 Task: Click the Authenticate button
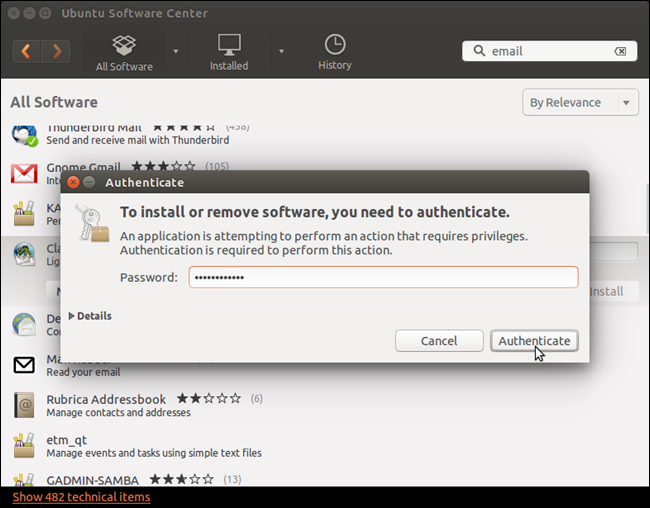tap(534, 341)
